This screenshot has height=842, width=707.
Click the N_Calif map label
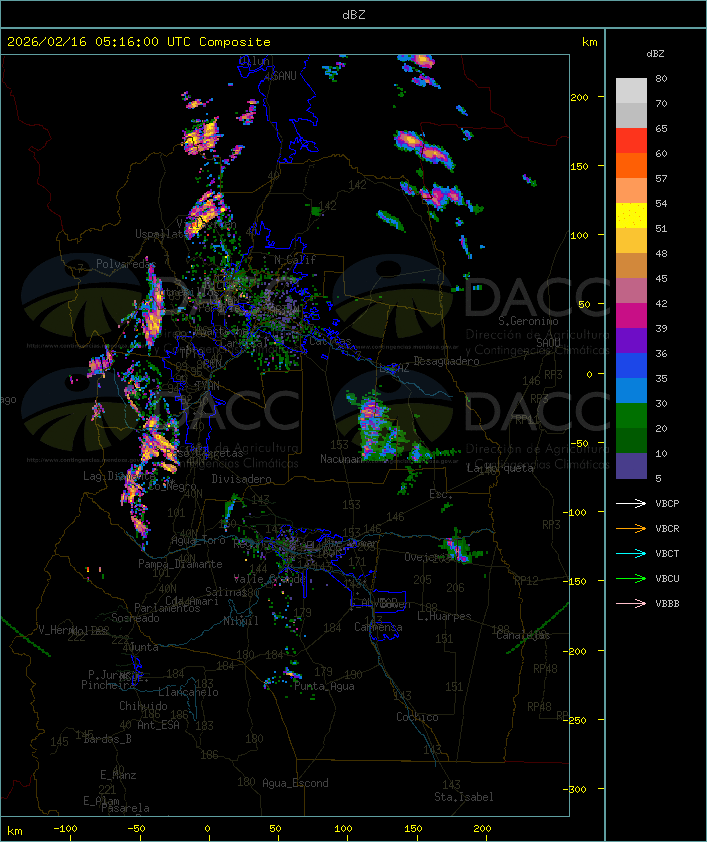pos(295,259)
